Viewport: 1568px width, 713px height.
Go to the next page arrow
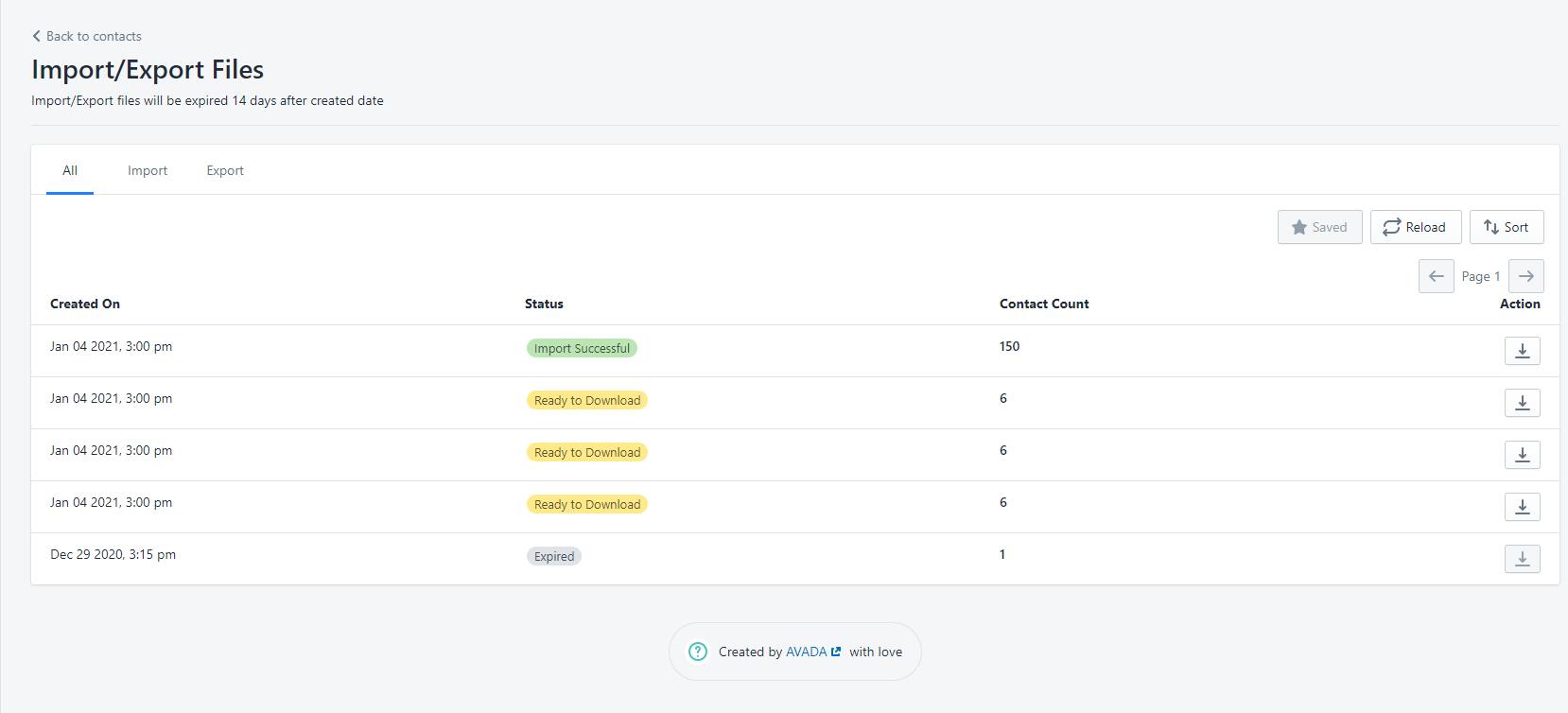point(1525,276)
